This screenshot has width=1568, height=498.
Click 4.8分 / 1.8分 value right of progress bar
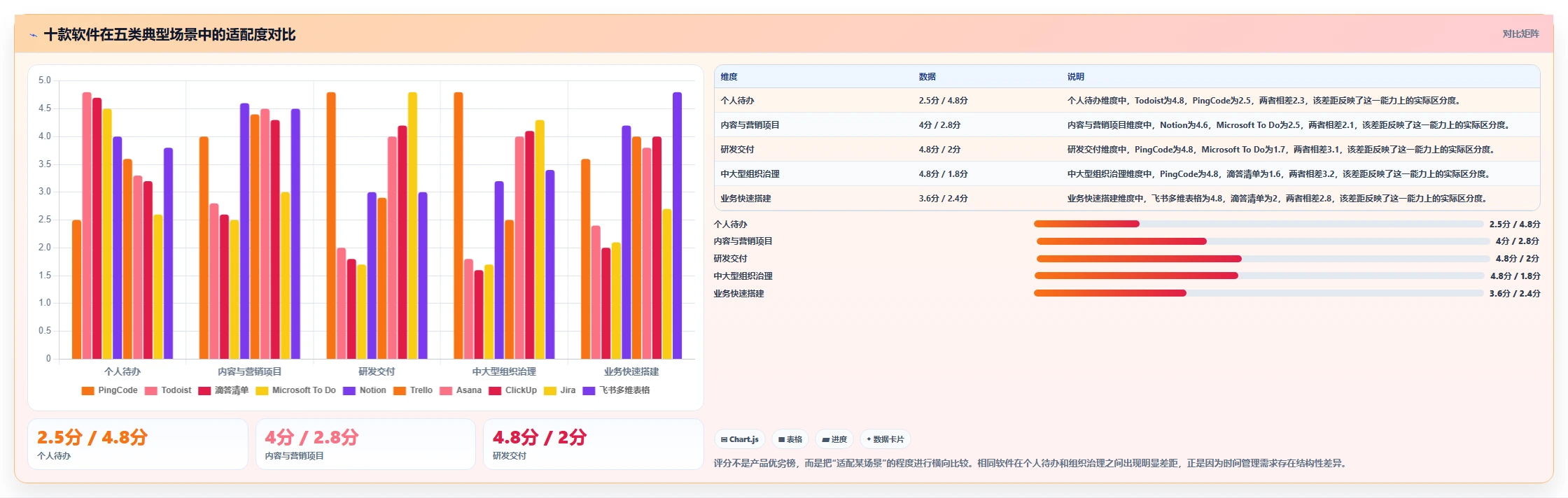pos(1515,276)
